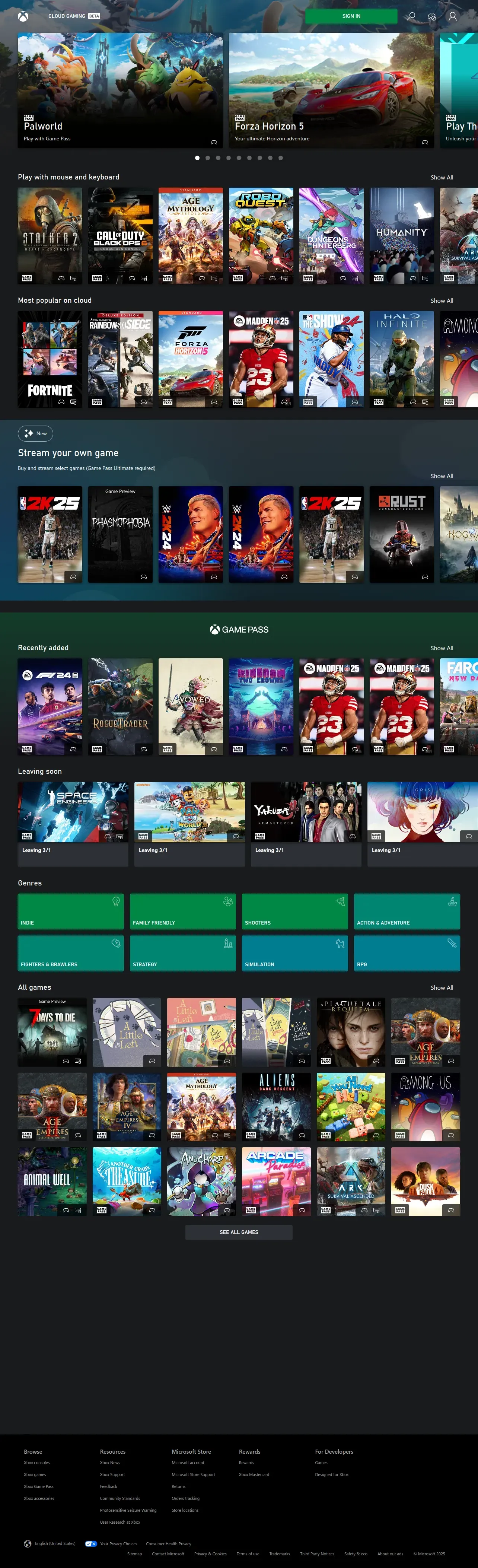Select the Halo Infinite game tile
This screenshot has width=478, height=1568.
click(x=402, y=359)
